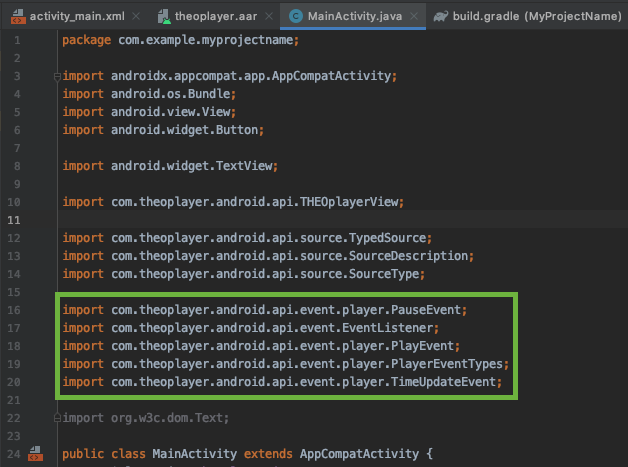Click the MainActivity.java class icon
The height and width of the screenshot is (467, 628).
coord(297,17)
